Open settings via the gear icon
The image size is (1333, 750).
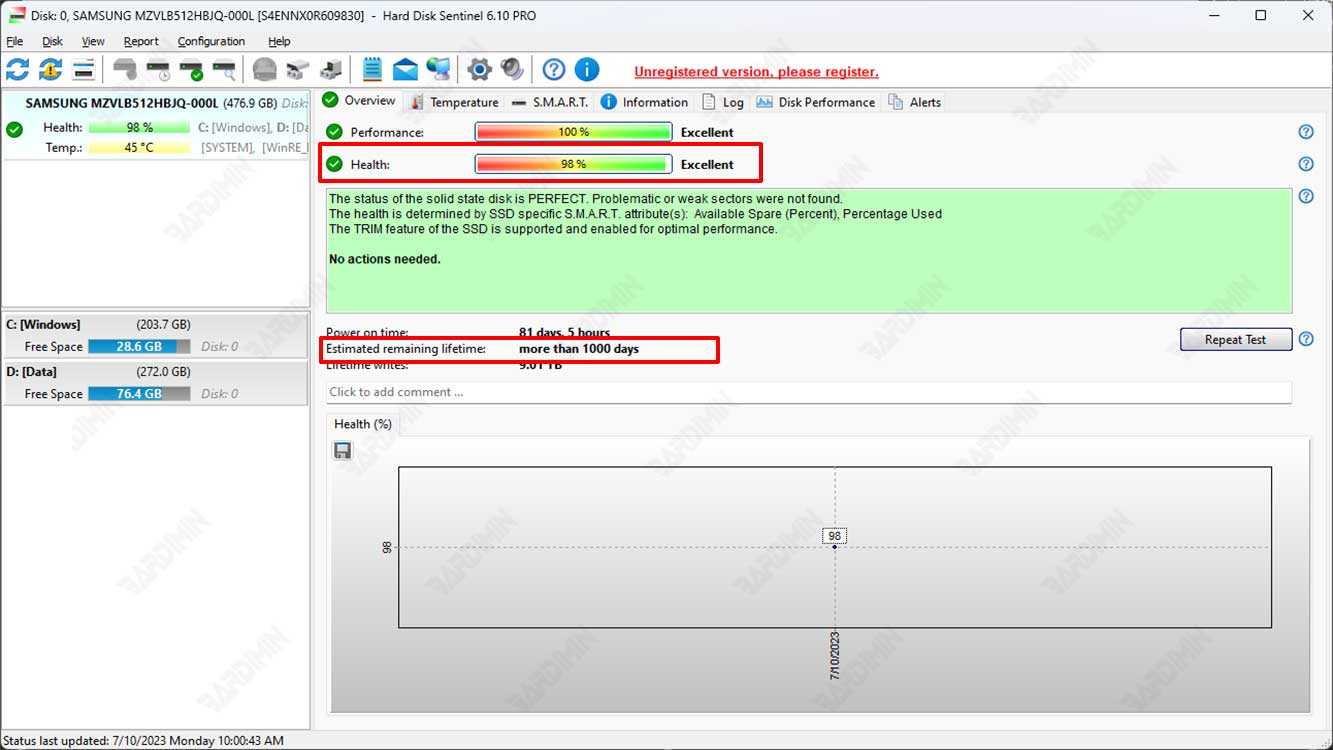tap(479, 69)
